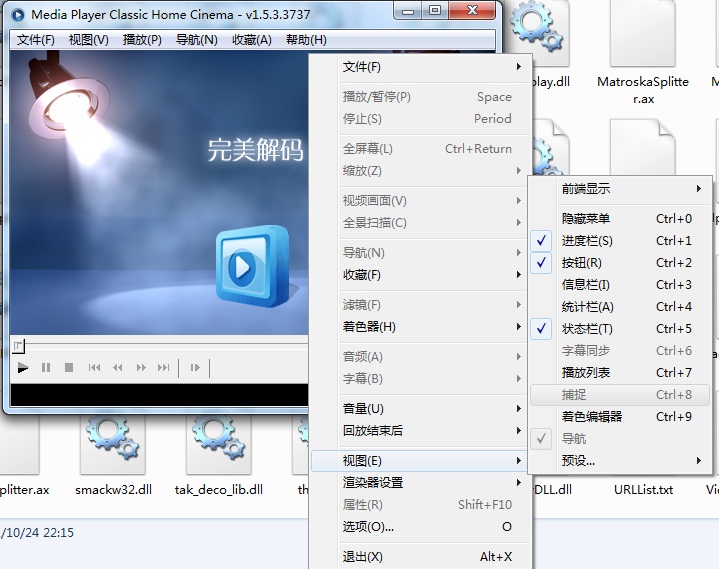Expand 前端显示 submenu in view menu

[x=619, y=188]
